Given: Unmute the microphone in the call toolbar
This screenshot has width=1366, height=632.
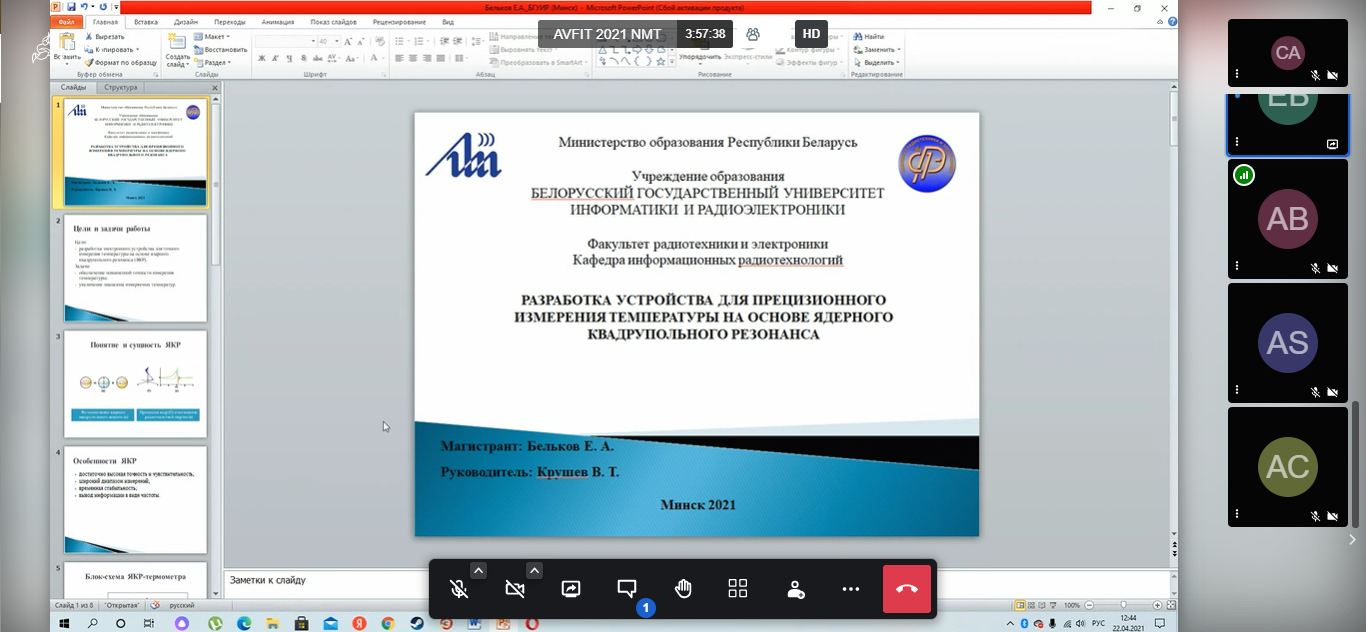Looking at the screenshot, I should click(459, 589).
